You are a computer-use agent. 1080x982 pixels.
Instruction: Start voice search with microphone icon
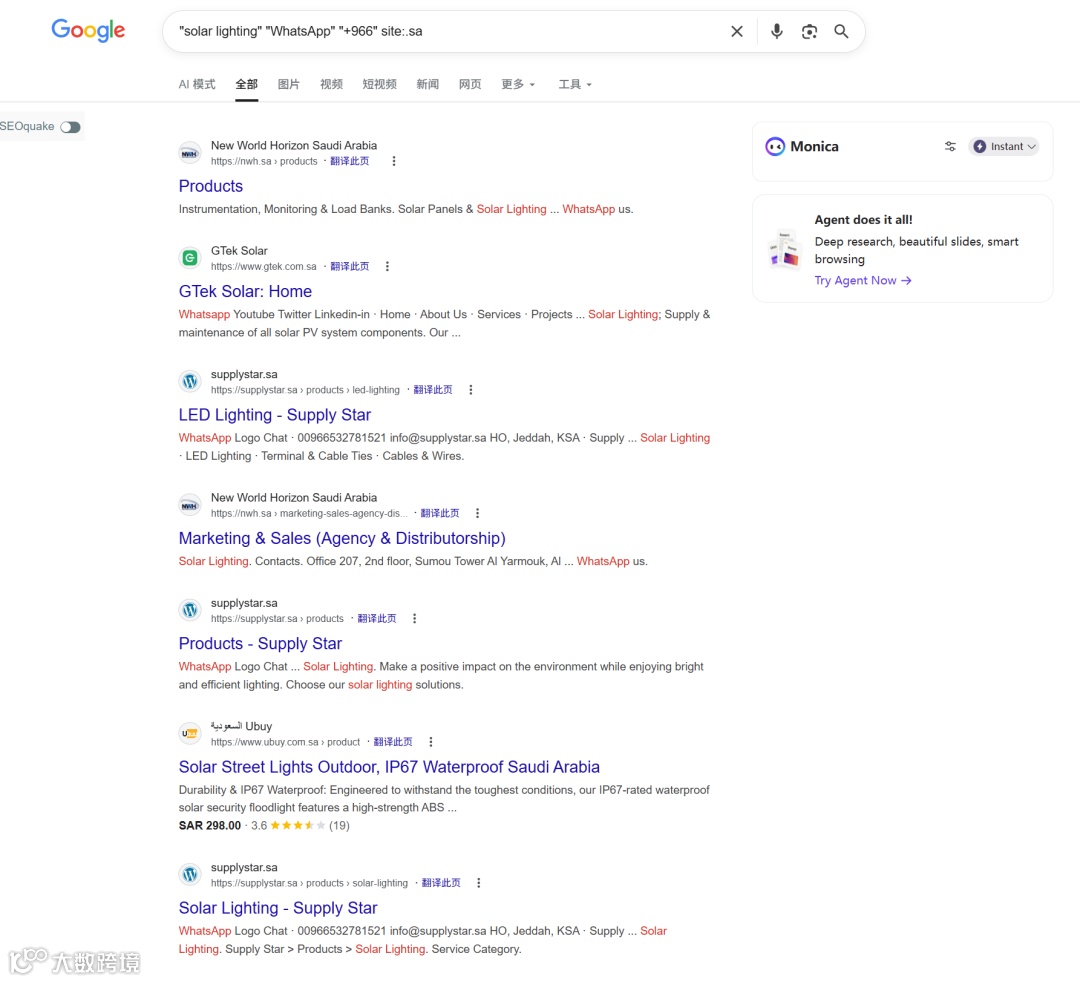point(776,31)
